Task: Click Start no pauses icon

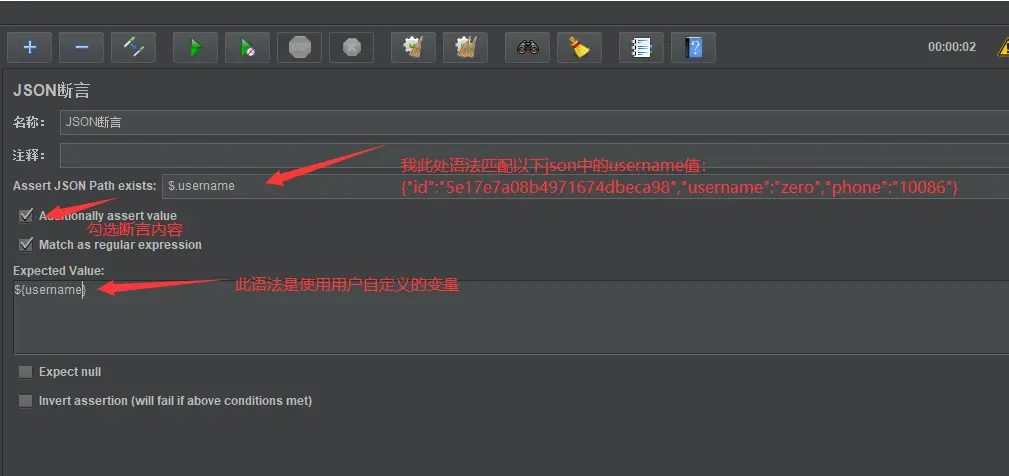Action: pos(248,48)
